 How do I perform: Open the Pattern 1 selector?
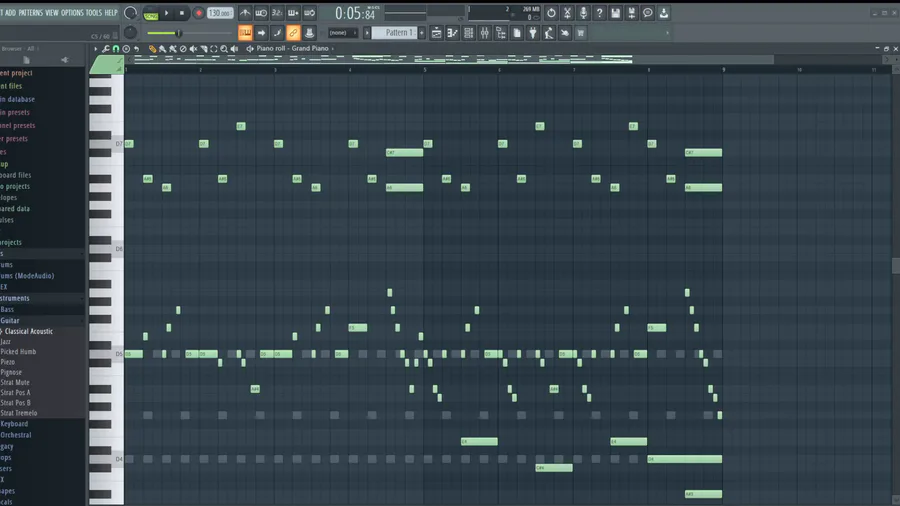394,33
